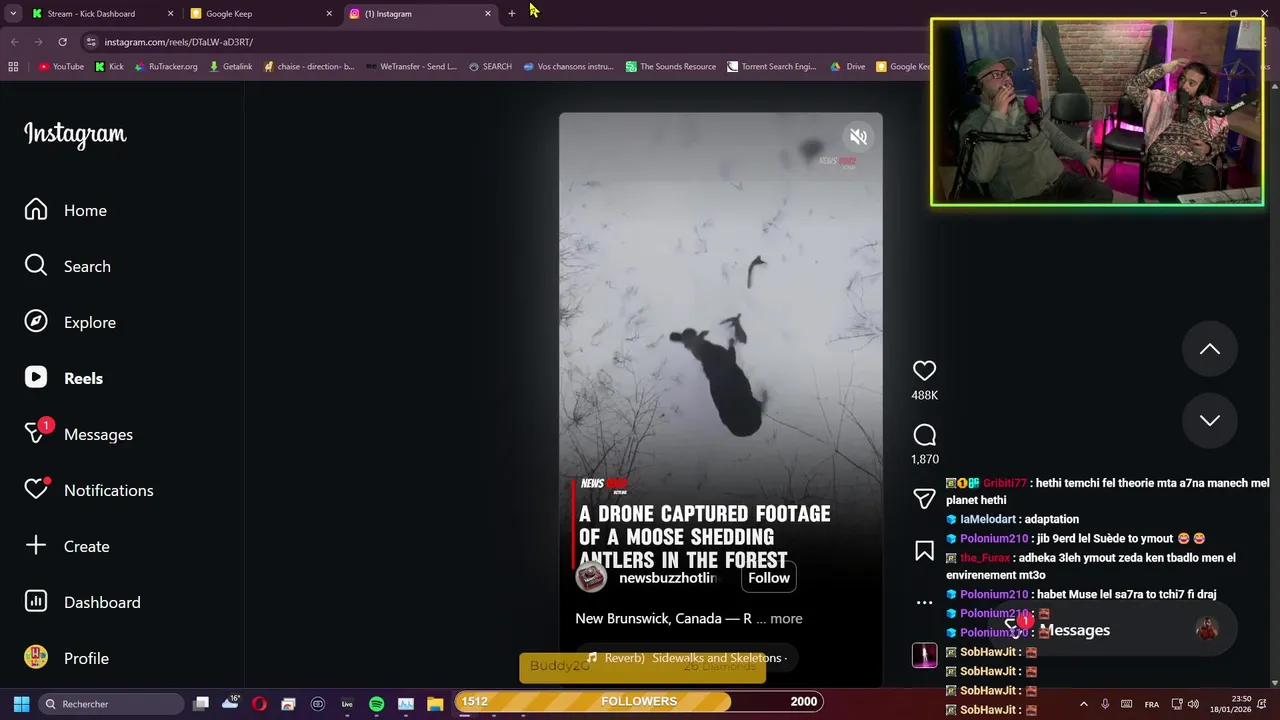The width and height of the screenshot is (1280, 720).
Task: Open the Chrome apps grid
Action: pyautogui.click(x=13, y=67)
